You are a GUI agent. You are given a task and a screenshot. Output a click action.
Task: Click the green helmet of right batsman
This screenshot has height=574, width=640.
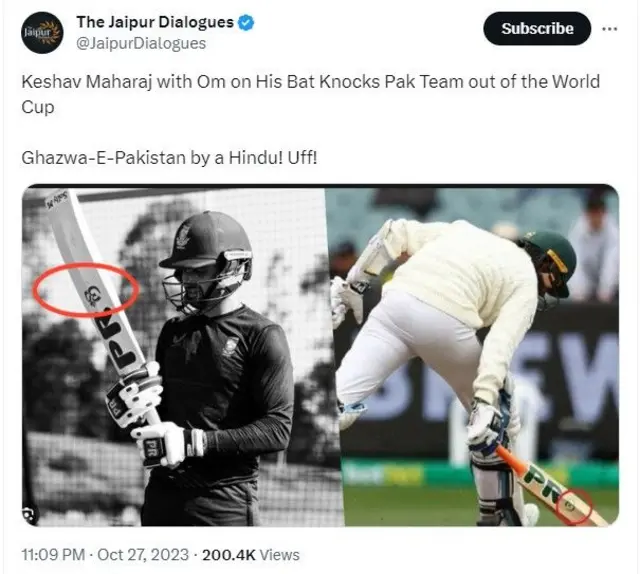click(x=551, y=260)
